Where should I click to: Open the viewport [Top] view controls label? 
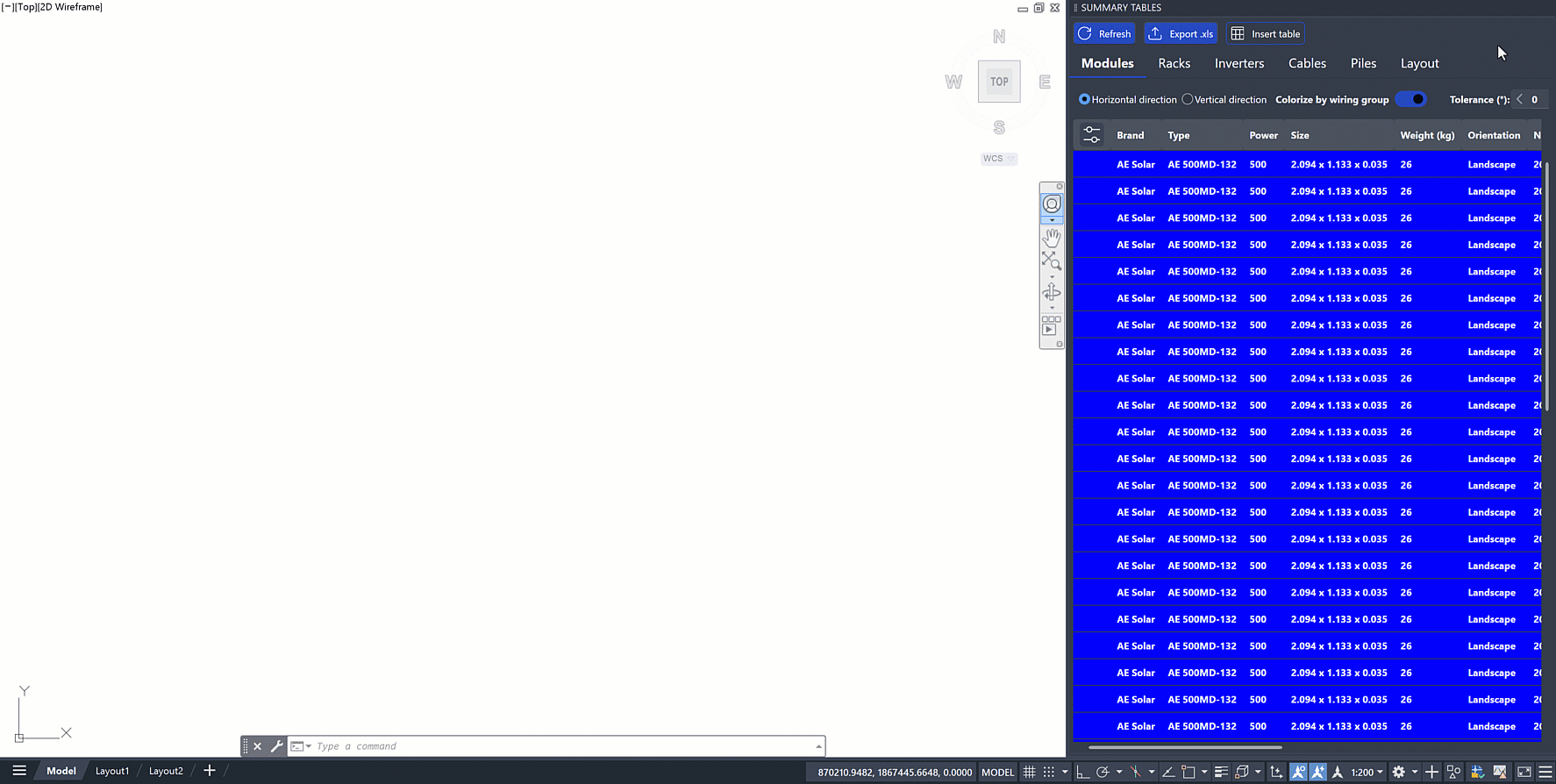pyautogui.click(x=27, y=7)
